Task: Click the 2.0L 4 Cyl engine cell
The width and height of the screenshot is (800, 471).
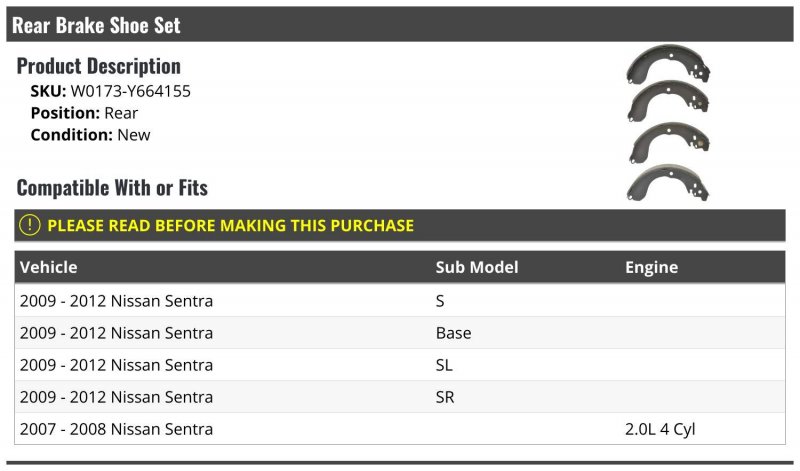Action: coord(660,429)
